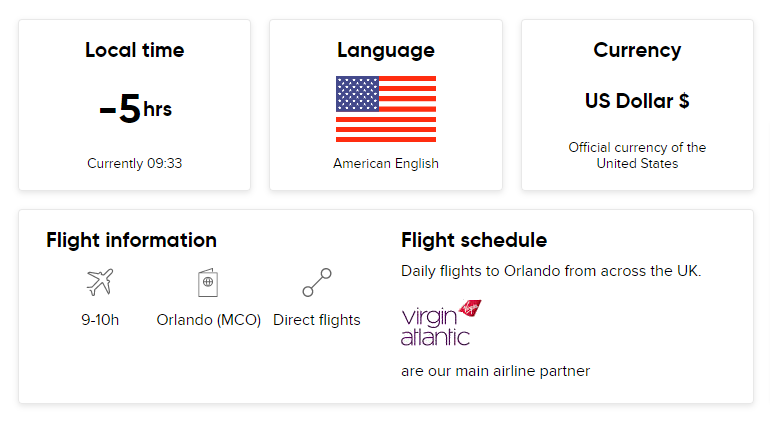Click the Currency heading
This screenshot has height=422, width=770.
tap(637, 51)
